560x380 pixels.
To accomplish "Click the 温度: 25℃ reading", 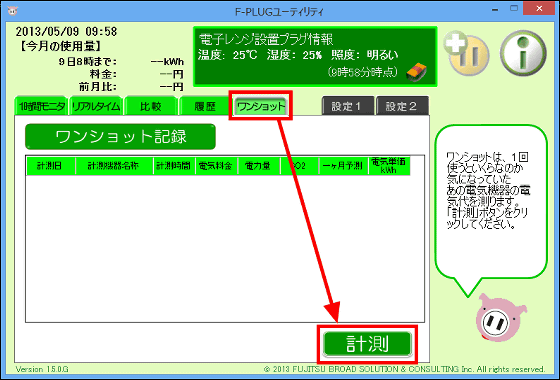I will coord(228,55).
